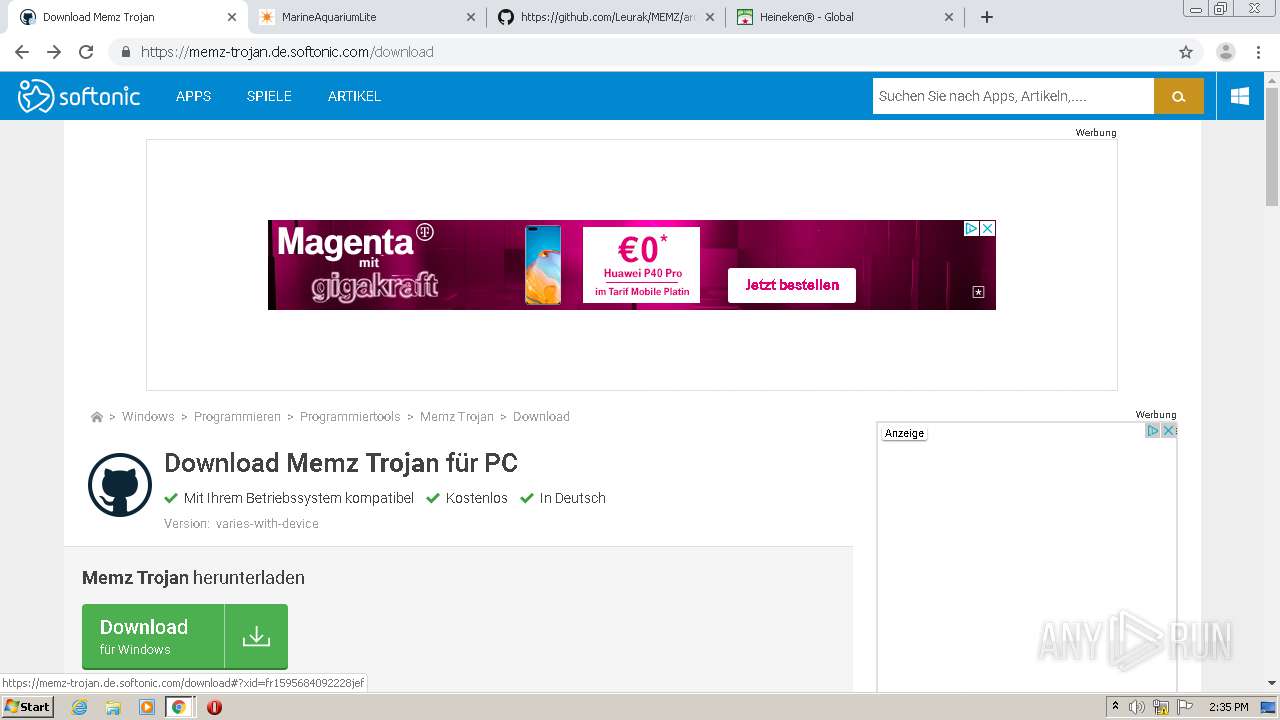Screen dimensions: 1280x720
Task: Open the Programmieren breadcrumb link
Action: [237, 417]
